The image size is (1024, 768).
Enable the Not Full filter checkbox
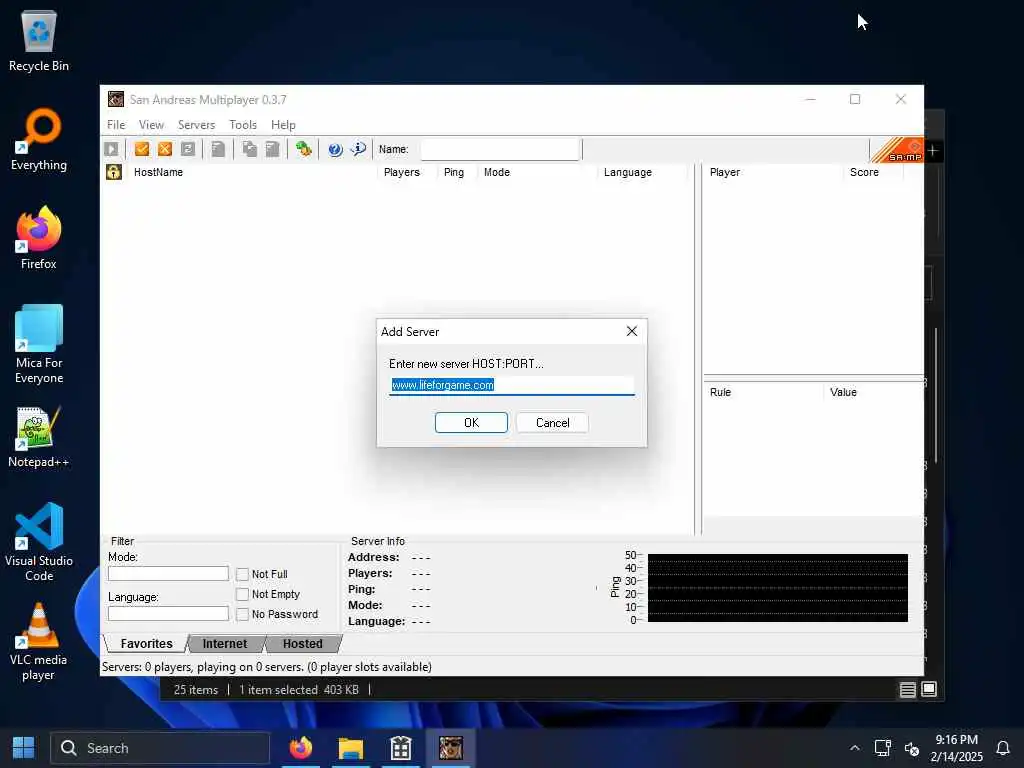242,574
